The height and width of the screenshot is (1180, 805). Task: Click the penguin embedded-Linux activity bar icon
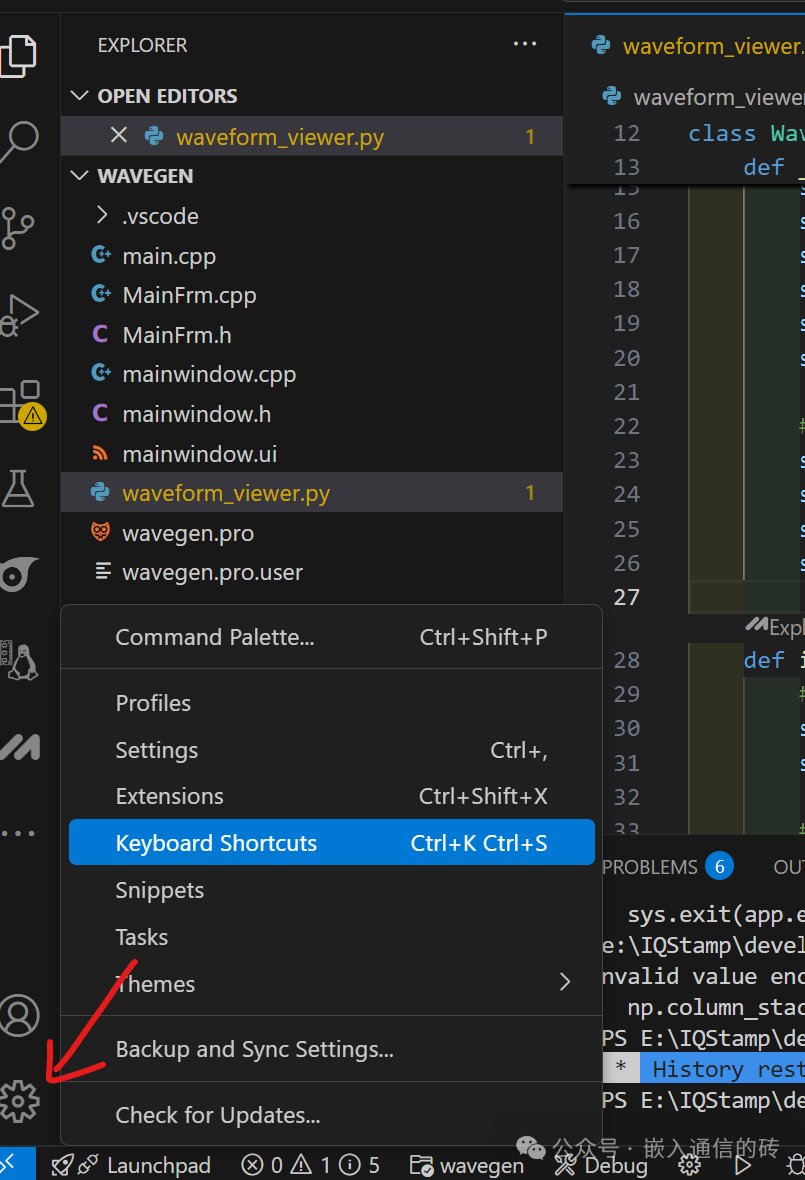(x=20, y=660)
